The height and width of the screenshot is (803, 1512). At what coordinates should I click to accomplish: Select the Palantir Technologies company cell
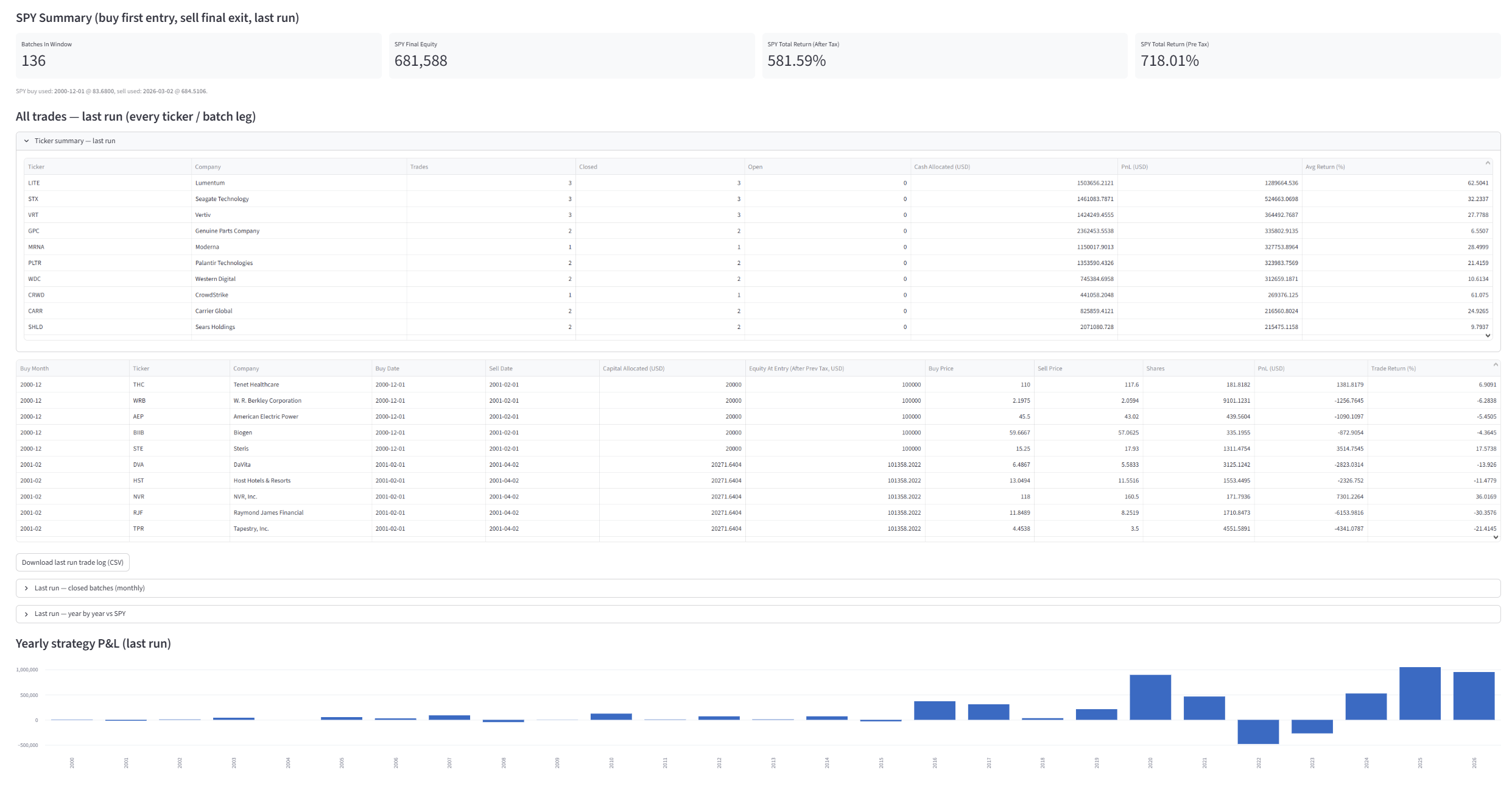[223, 263]
